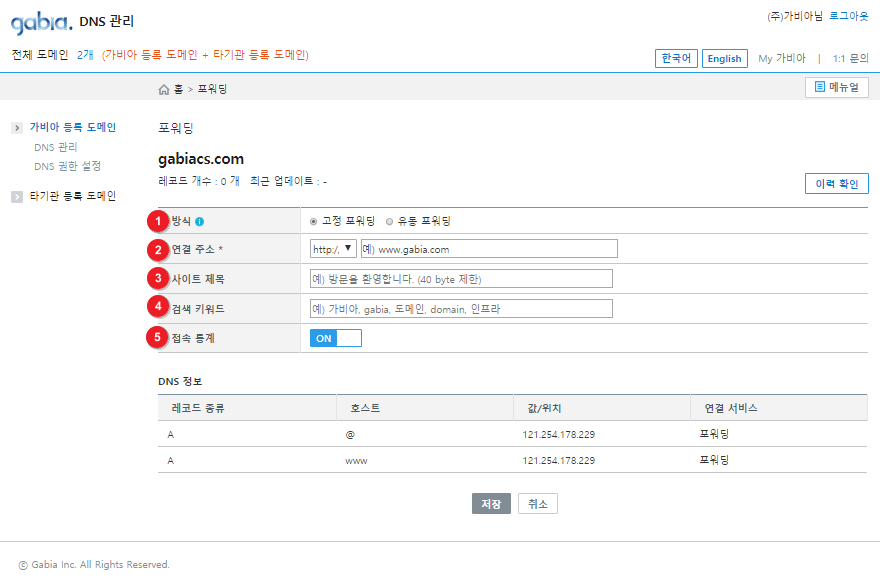Image resolution: width=880 pixels, height=585 pixels.
Task: Click 포워딩 breadcrumb text
Action: (212, 89)
